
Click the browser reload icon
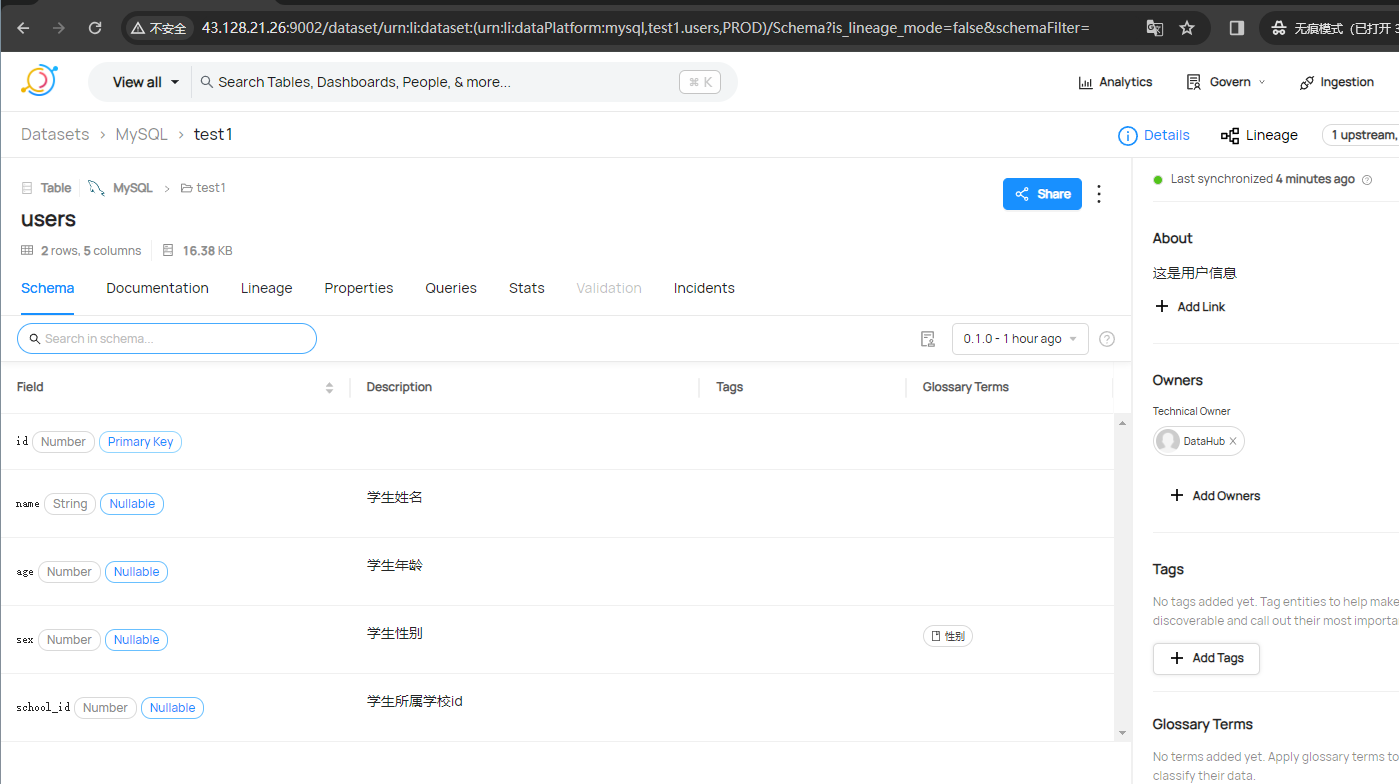pyautogui.click(x=95, y=28)
